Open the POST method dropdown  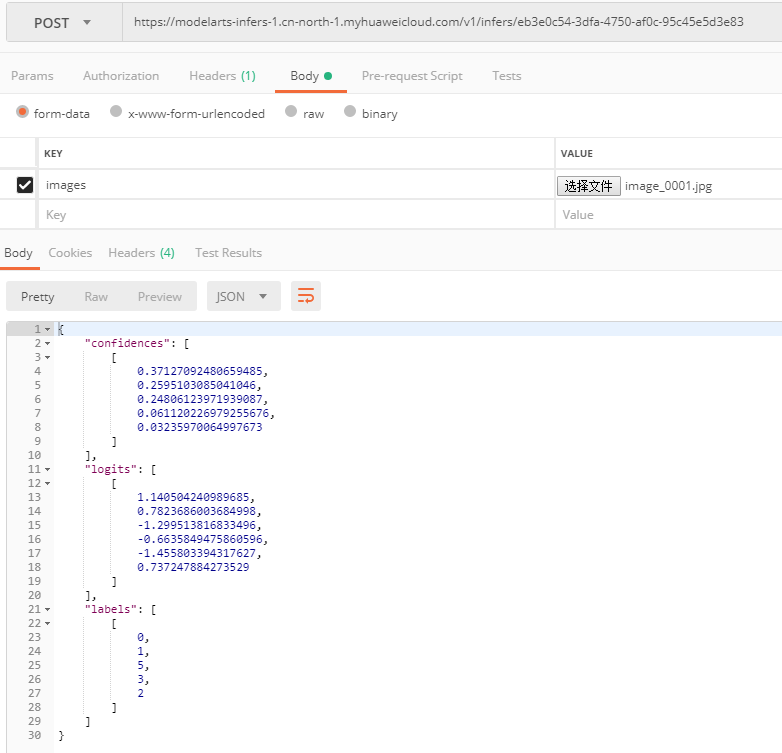(64, 23)
